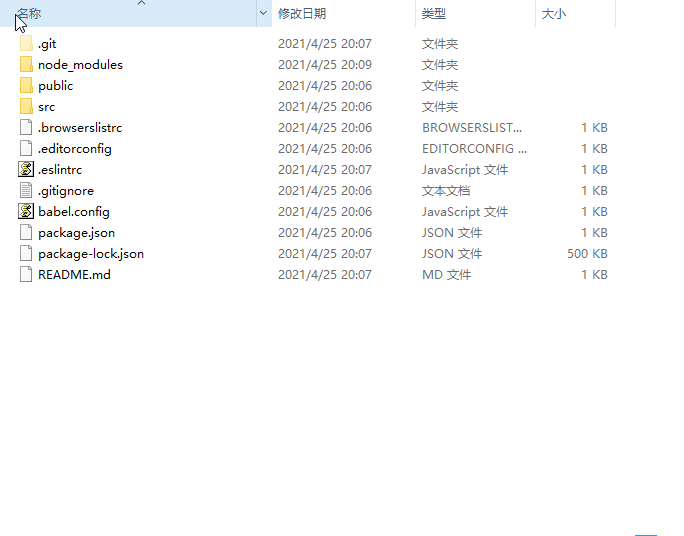Click the package-lock.json file icon

(26, 253)
